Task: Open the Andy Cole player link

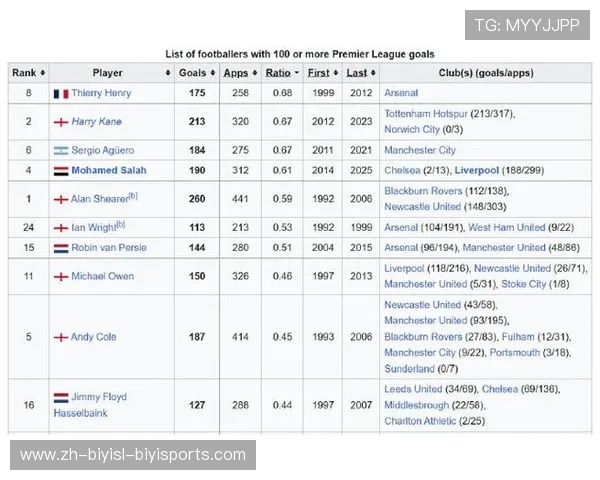Action: tap(93, 337)
